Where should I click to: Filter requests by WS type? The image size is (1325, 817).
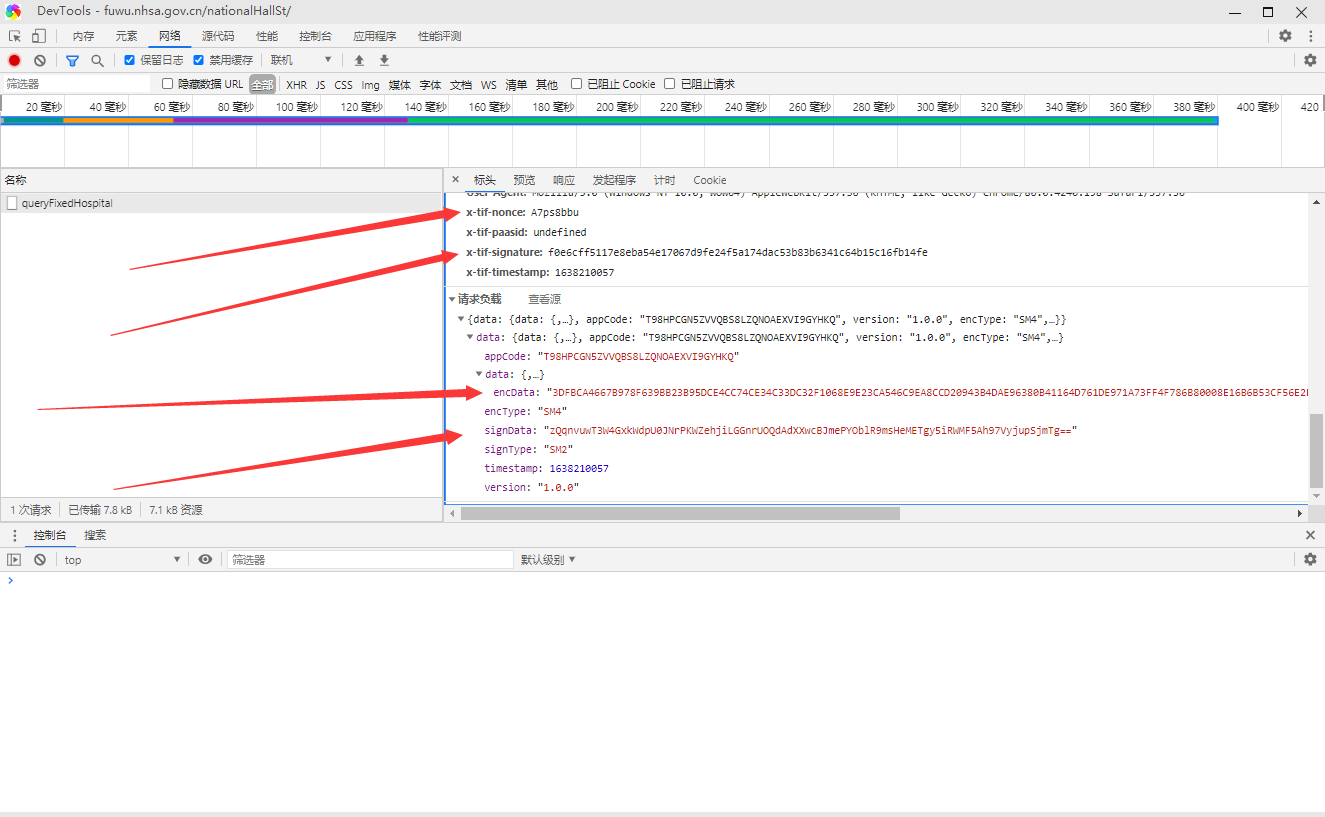[x=488, y=85]
